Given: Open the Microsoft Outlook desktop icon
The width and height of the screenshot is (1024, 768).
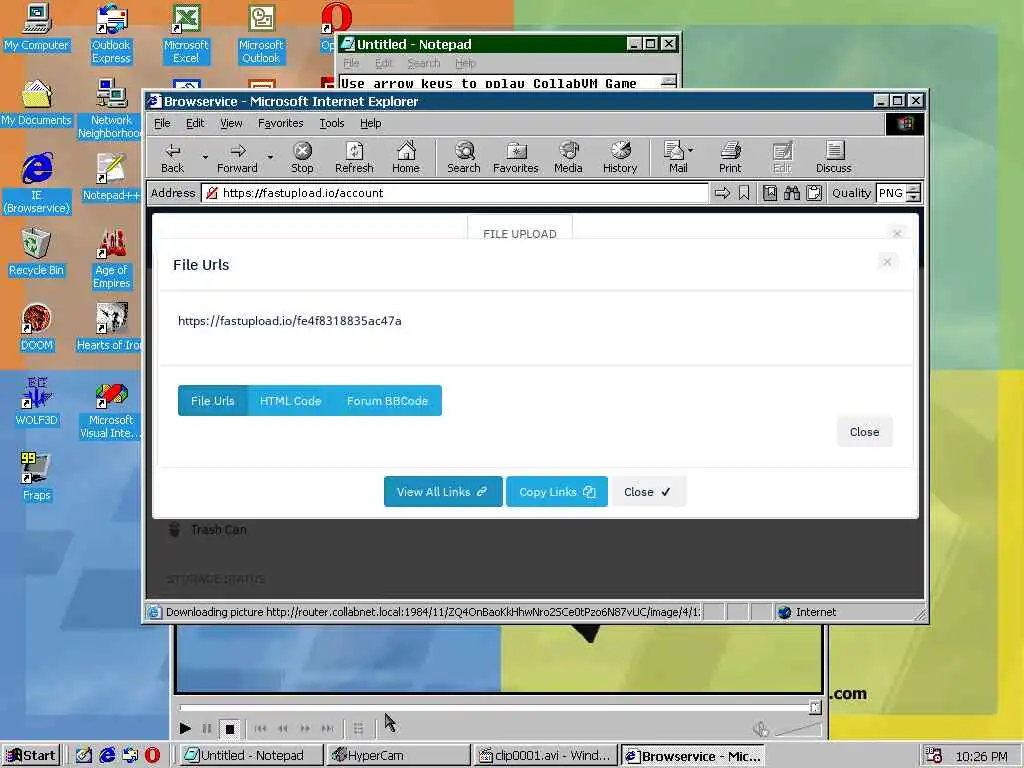Looking at the screenshot, I should coord(261,34).
